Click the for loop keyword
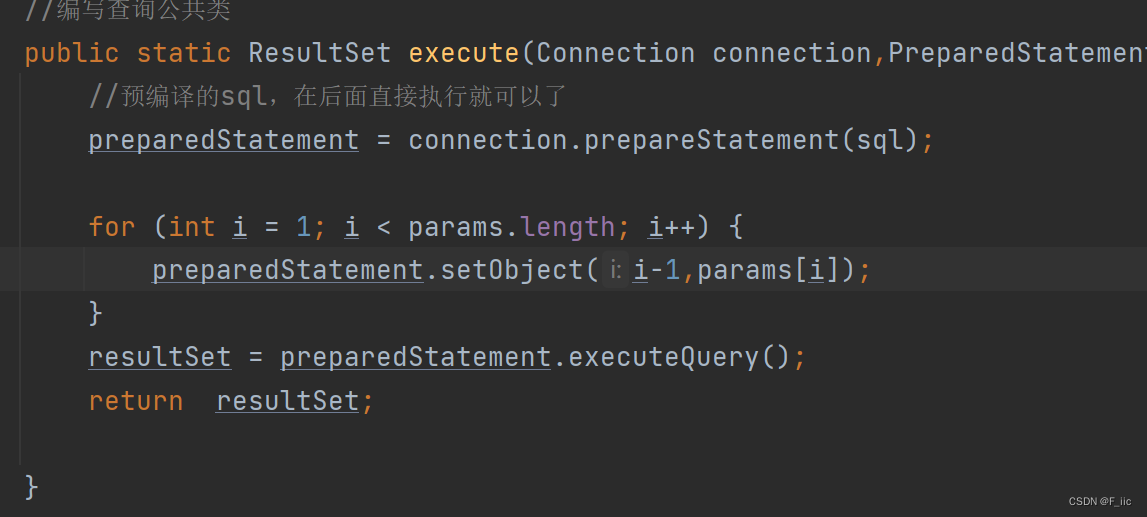Image resolution: width=1147 pixels, height=517 pixels. coord(111,227)
